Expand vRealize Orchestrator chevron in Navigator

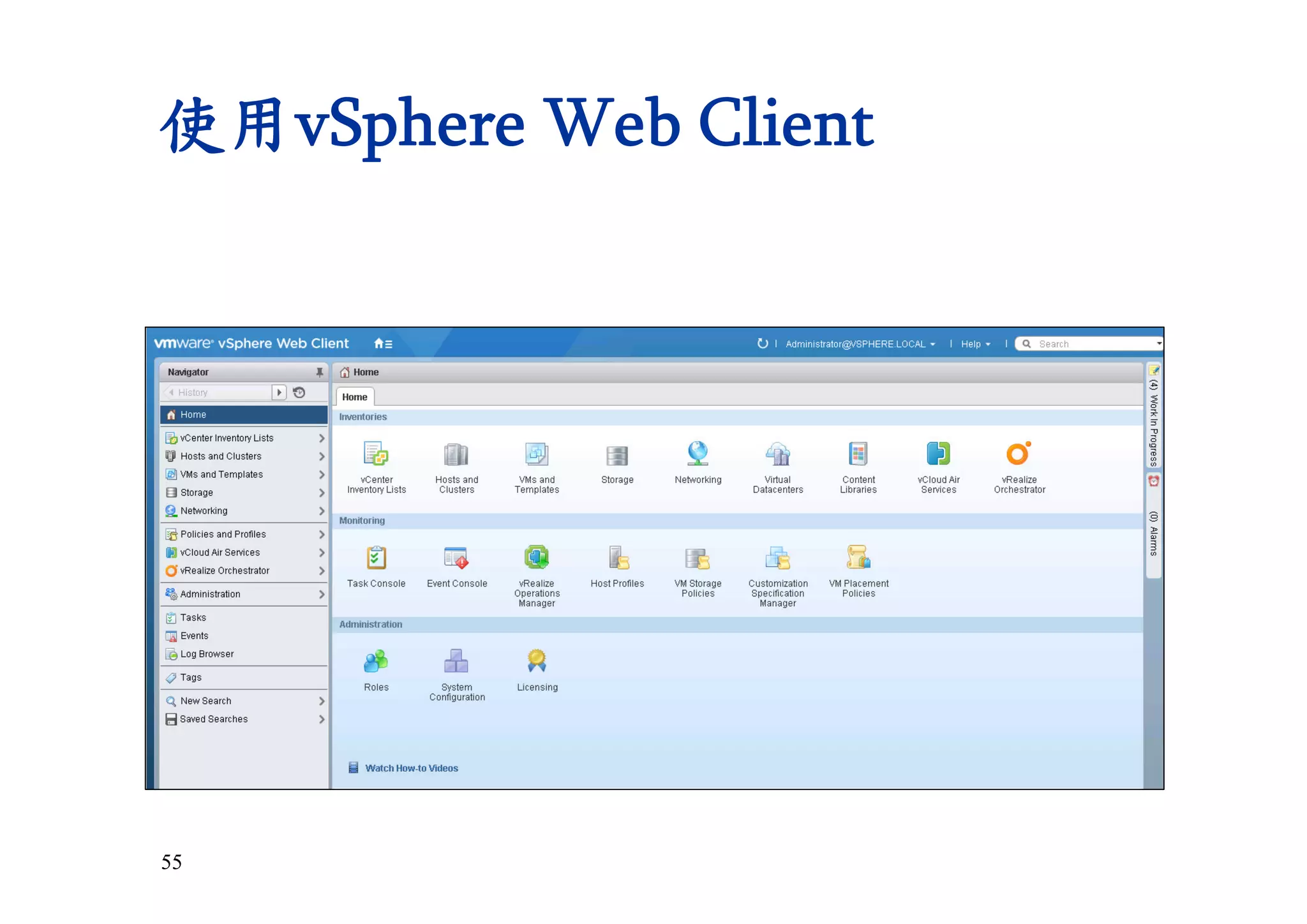pyautogui.click(x=322, y=571)
